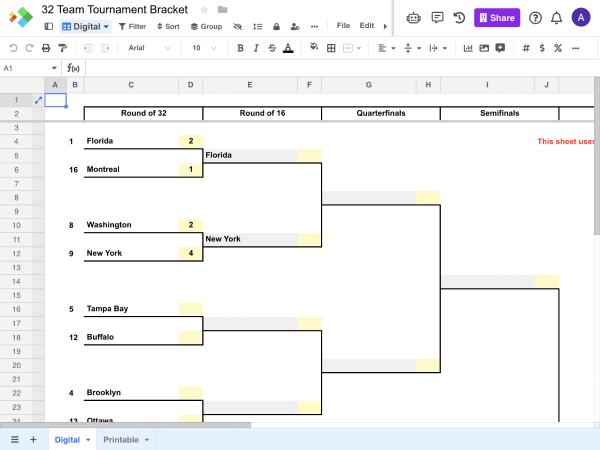600x450 pixels.
Task: Click the vertical scrollbar thumb
Action: pyautogui.click(x=597, y=156)
